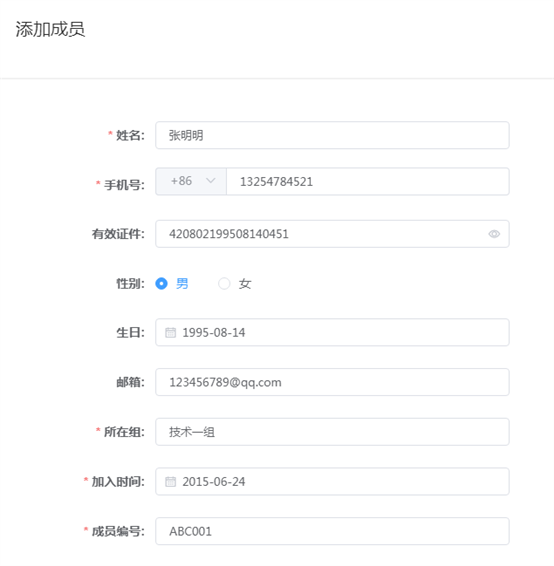
Task: Click the calendar icon in the birthday field
Action: point(170,332)
